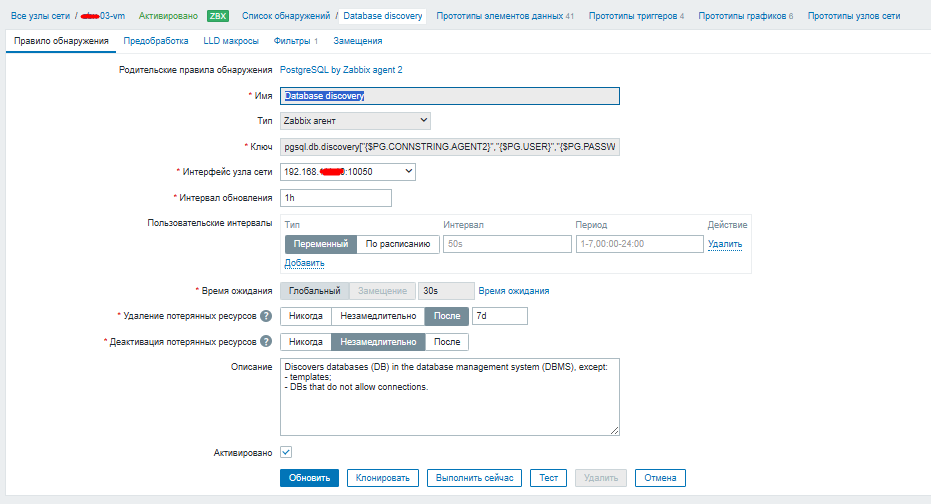
Task: Click Добавить custom interval link
Action: (304, 263)
